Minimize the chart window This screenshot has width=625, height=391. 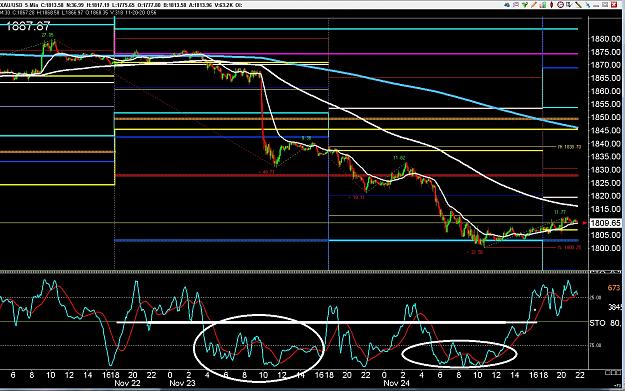pos(596,6)
